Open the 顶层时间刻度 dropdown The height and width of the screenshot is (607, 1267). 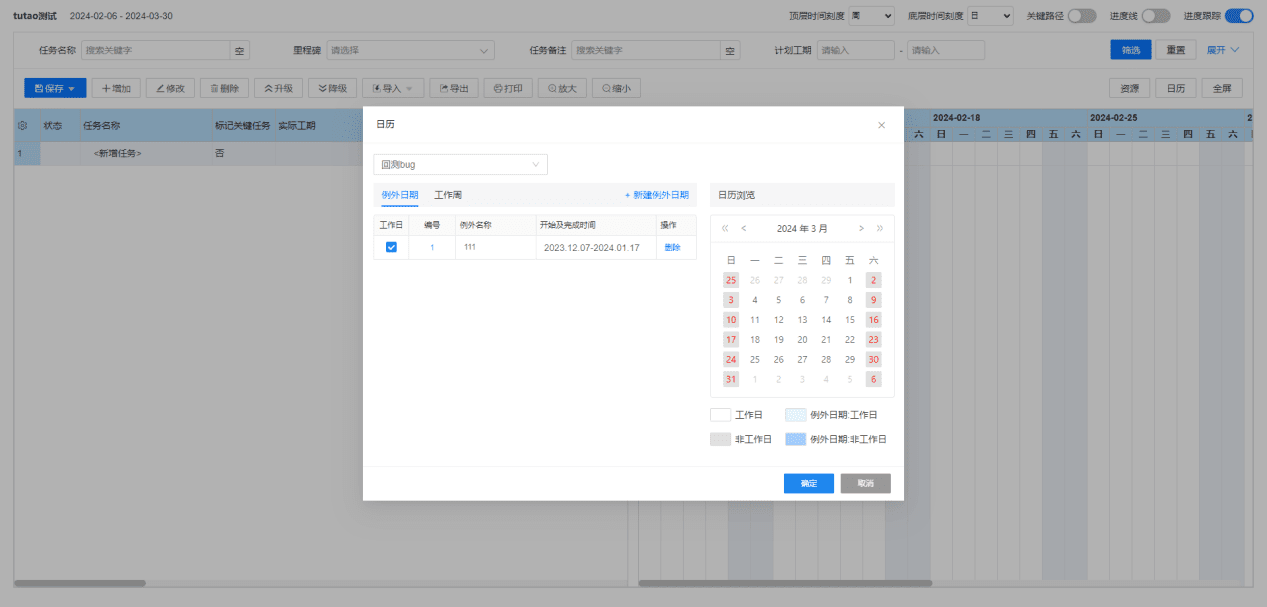pyautogui.click(x=871, y=16)
